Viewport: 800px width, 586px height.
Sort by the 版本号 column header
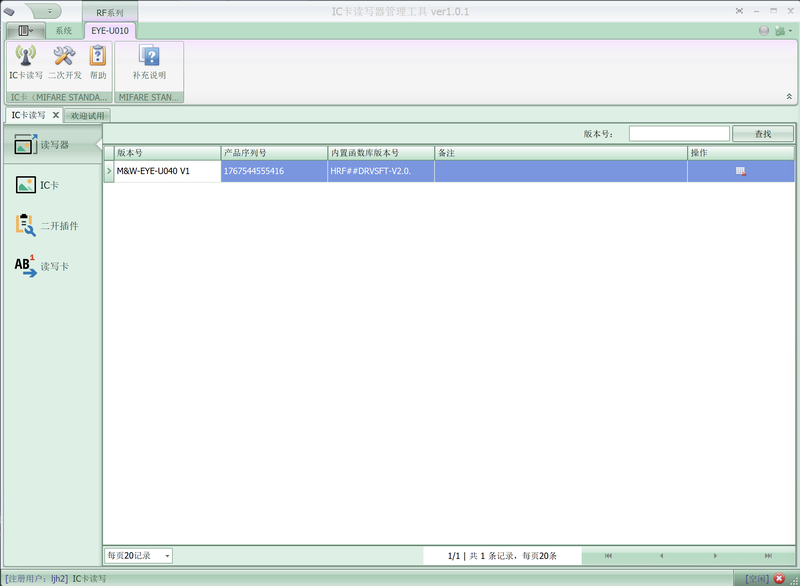[167, 153]
